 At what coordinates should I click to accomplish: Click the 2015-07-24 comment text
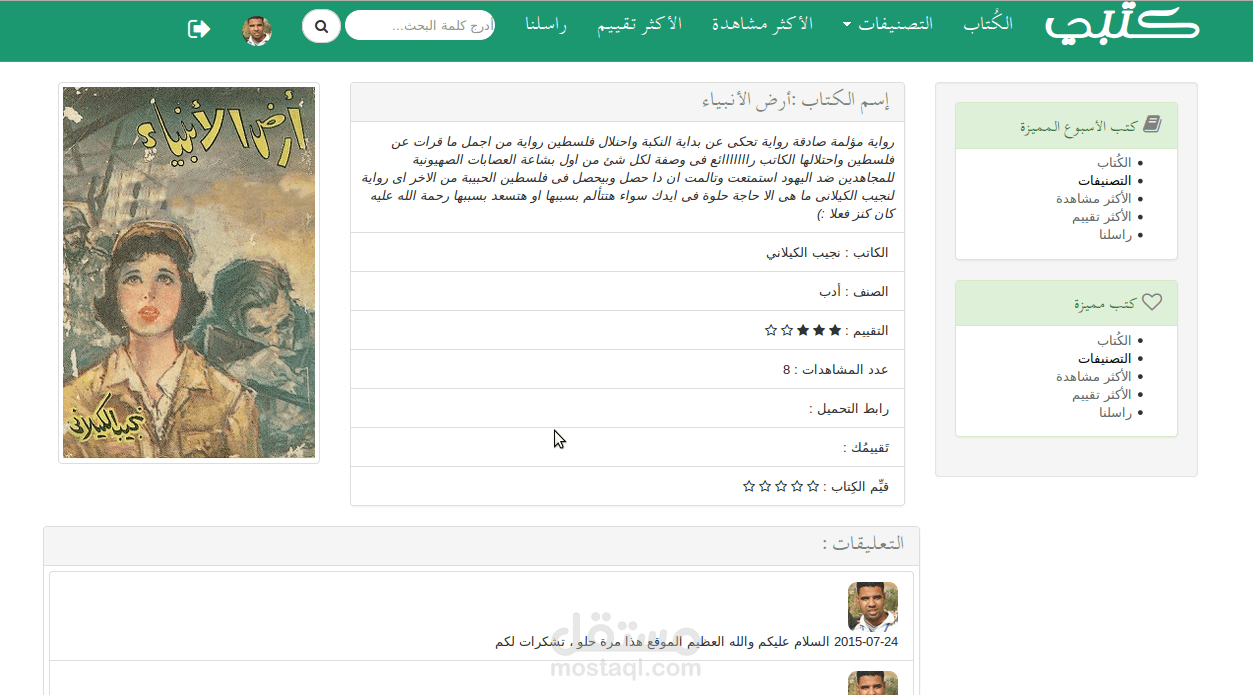tap(696, 641)
